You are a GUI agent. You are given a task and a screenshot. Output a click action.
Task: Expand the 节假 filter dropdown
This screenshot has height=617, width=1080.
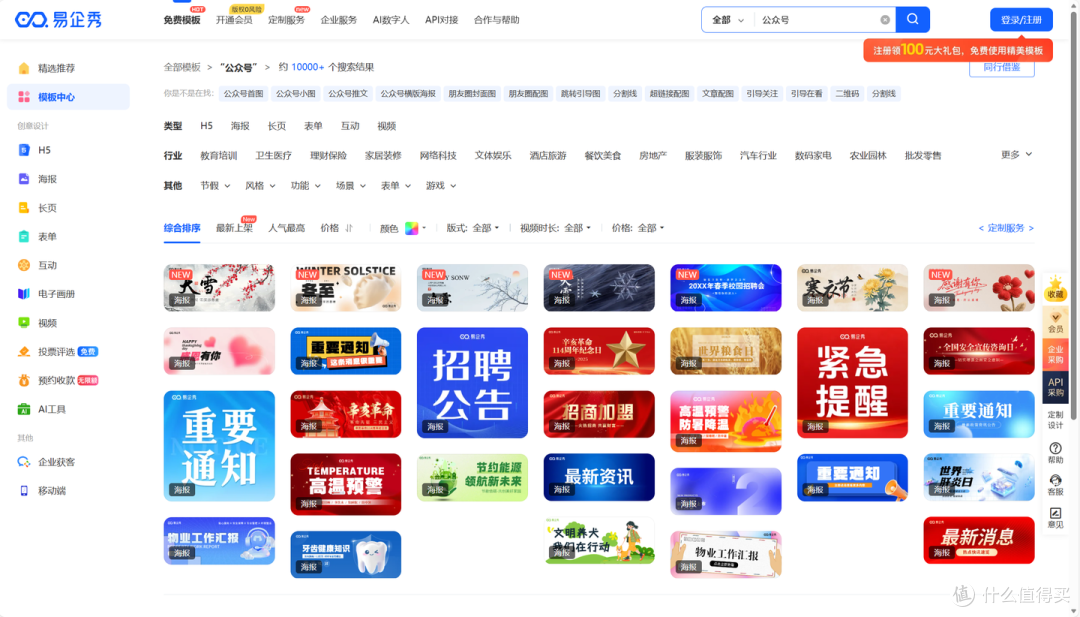coord(214,186)
